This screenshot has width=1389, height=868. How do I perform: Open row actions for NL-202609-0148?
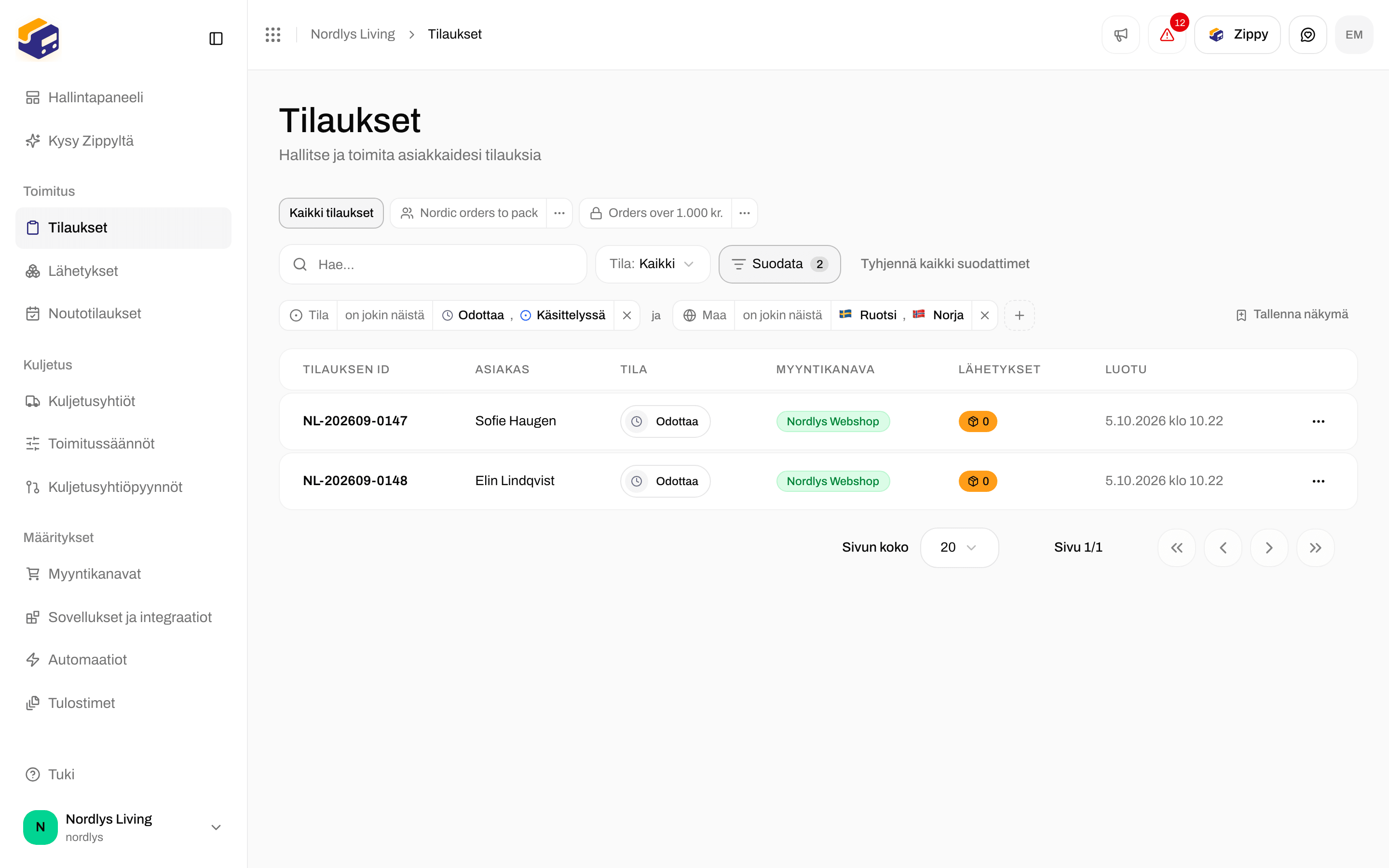(x=1319, y=481)
